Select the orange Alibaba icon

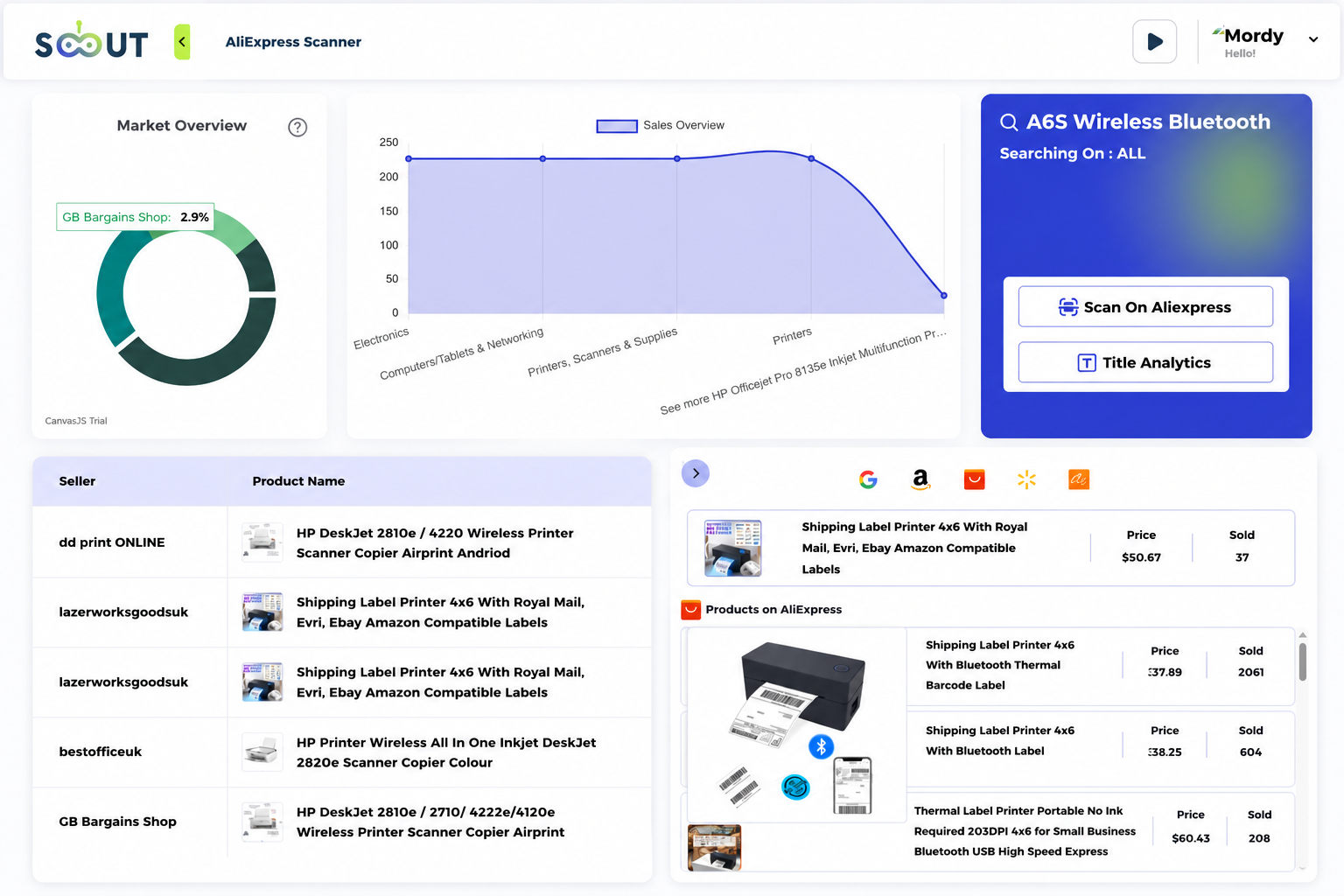pyautogui.click(x=1079, y=479)
